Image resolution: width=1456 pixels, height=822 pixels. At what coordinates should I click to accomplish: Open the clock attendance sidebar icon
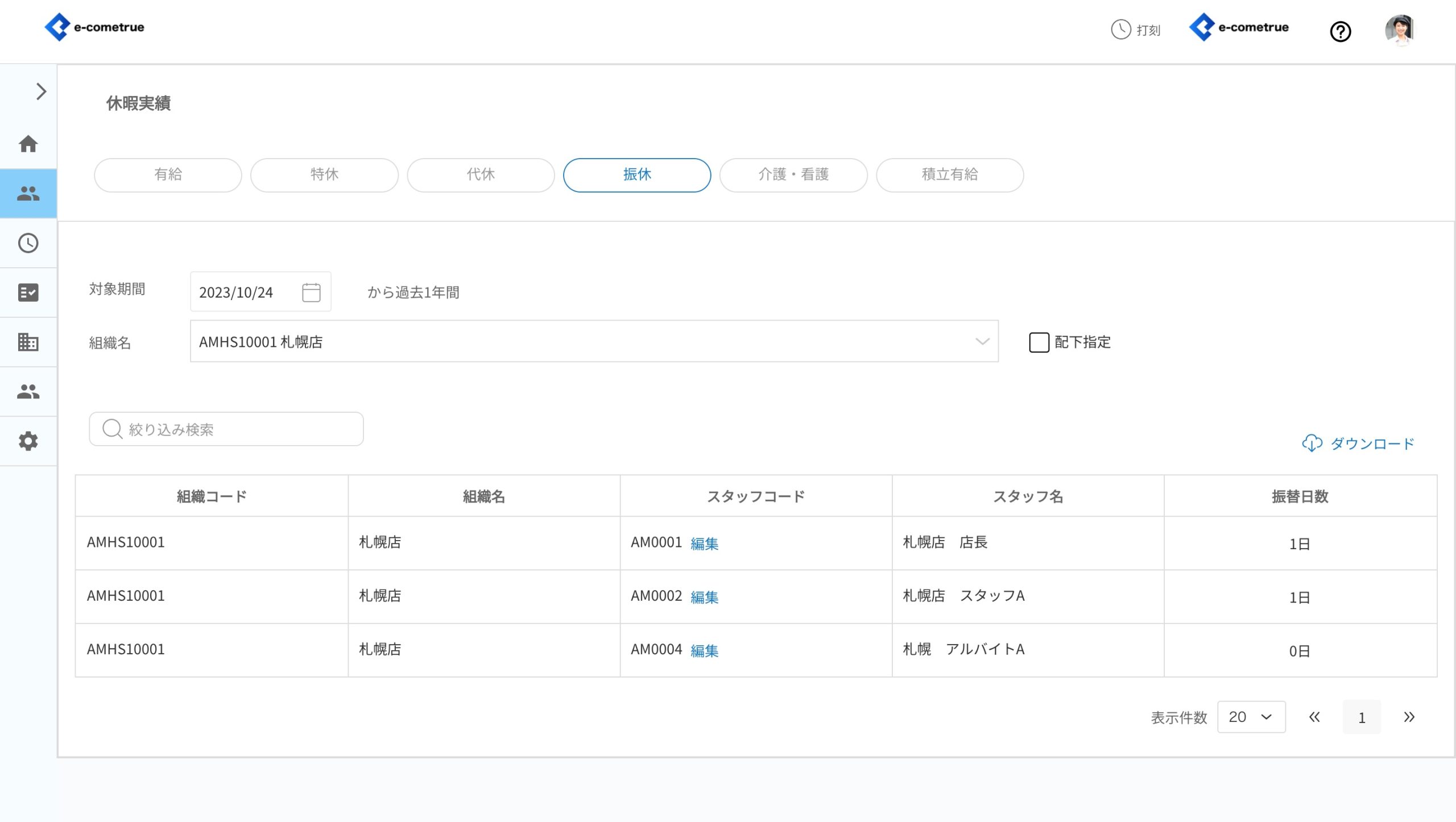coord(28,243)
